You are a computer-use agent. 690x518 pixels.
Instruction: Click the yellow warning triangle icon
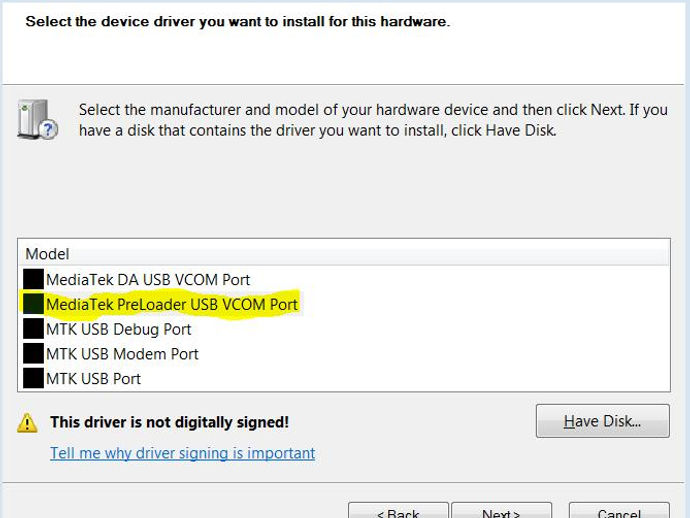coord(27,423)
